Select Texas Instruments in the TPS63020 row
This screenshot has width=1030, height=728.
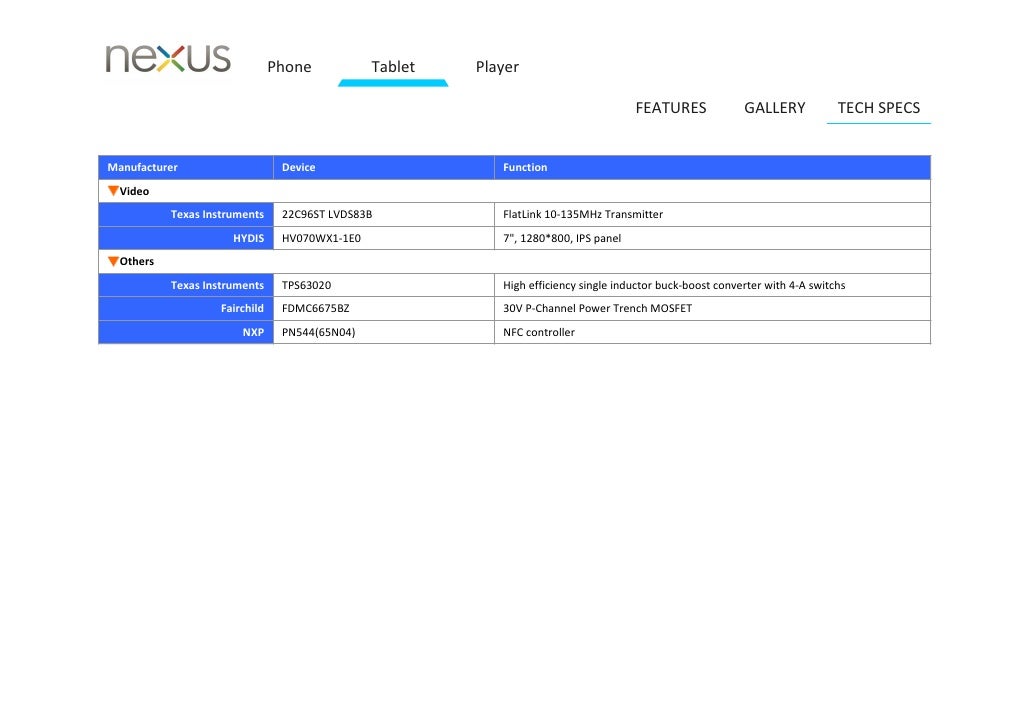click(186, 285)
